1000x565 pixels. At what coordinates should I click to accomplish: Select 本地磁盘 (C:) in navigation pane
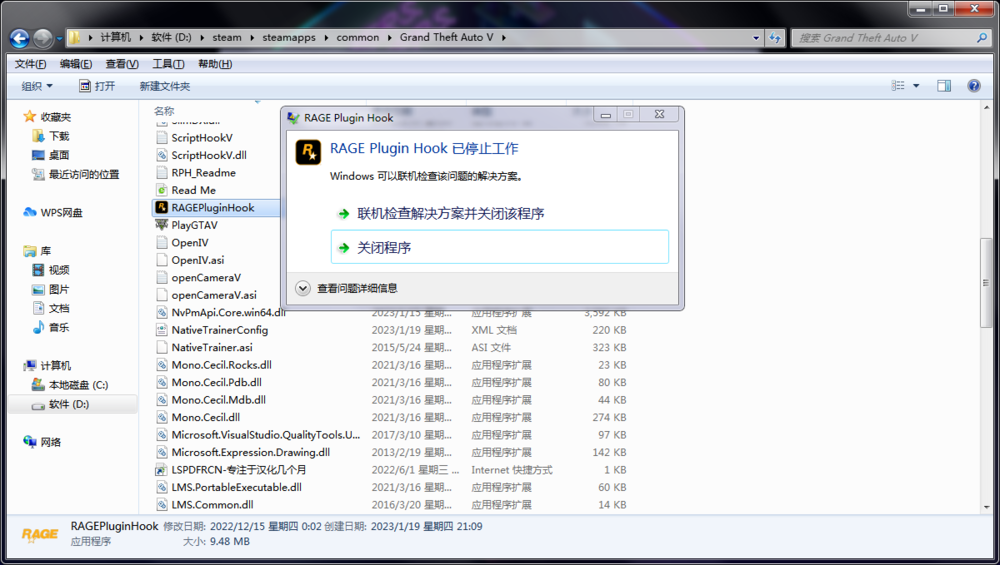(x=78, y=385)
